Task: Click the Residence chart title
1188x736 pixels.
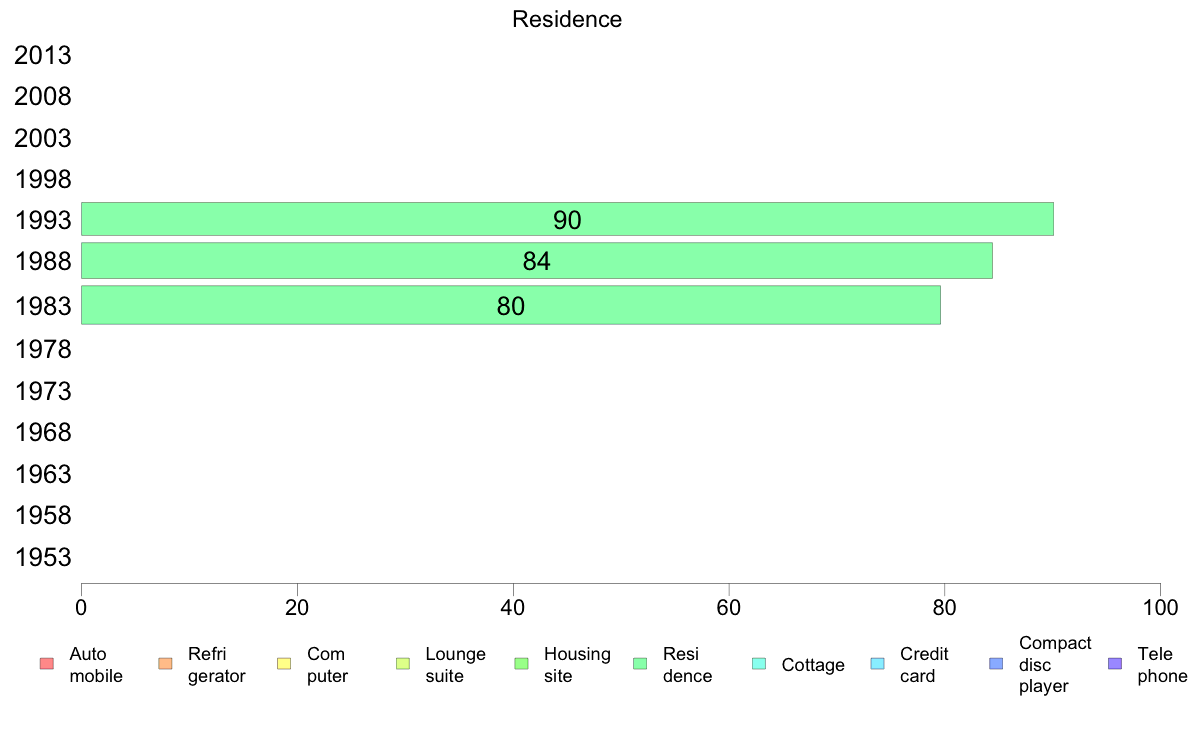Action: (x=567, y=19)
